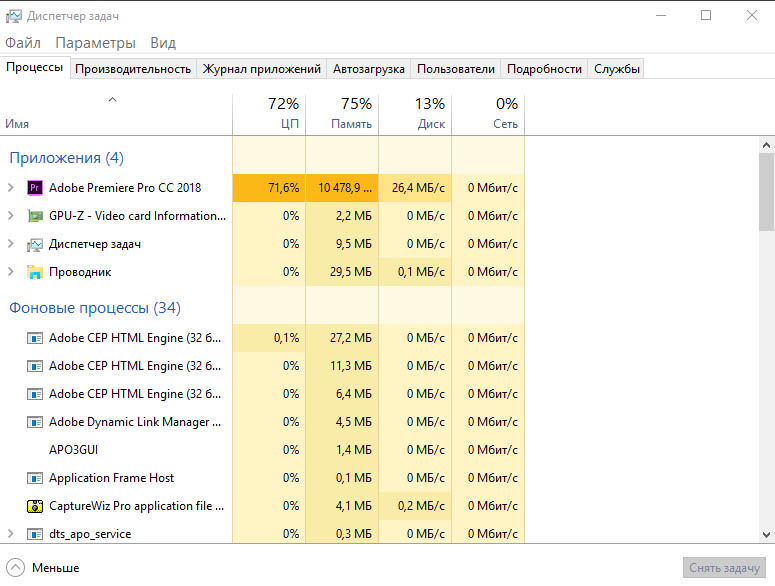Click the 27,2 МБ Adobe CEP HTML Engine icon

tap(35, 338)
